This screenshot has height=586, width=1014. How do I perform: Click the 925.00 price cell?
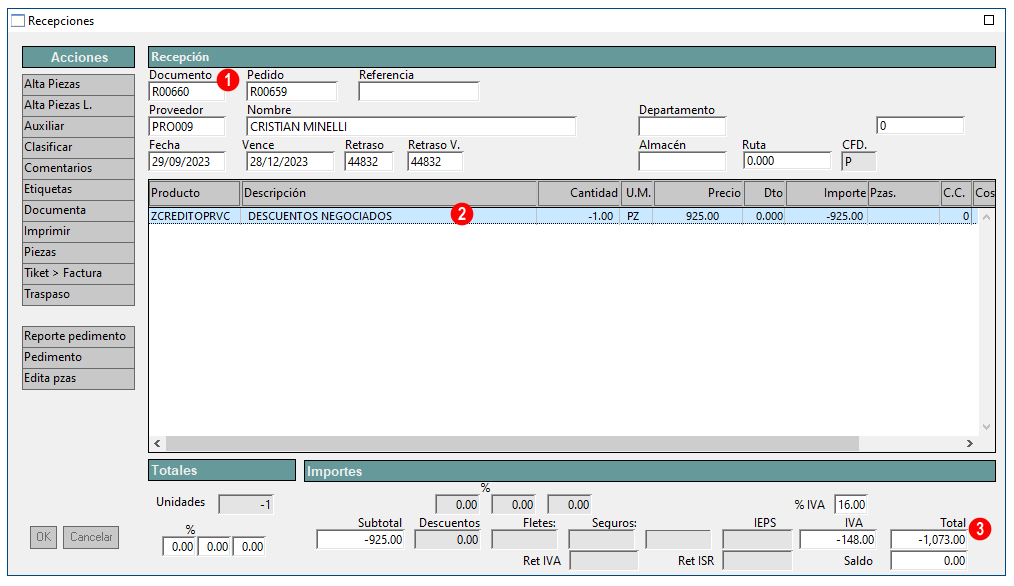tap(698, 216)
